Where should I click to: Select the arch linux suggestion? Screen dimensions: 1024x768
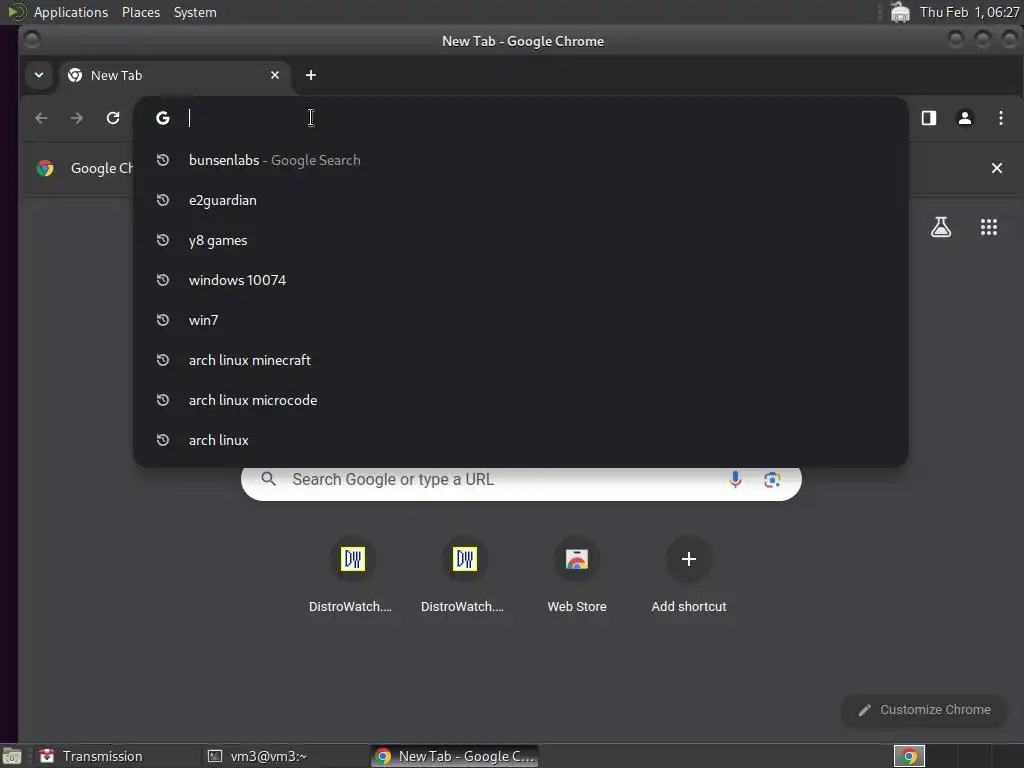[x=520, y=440]
